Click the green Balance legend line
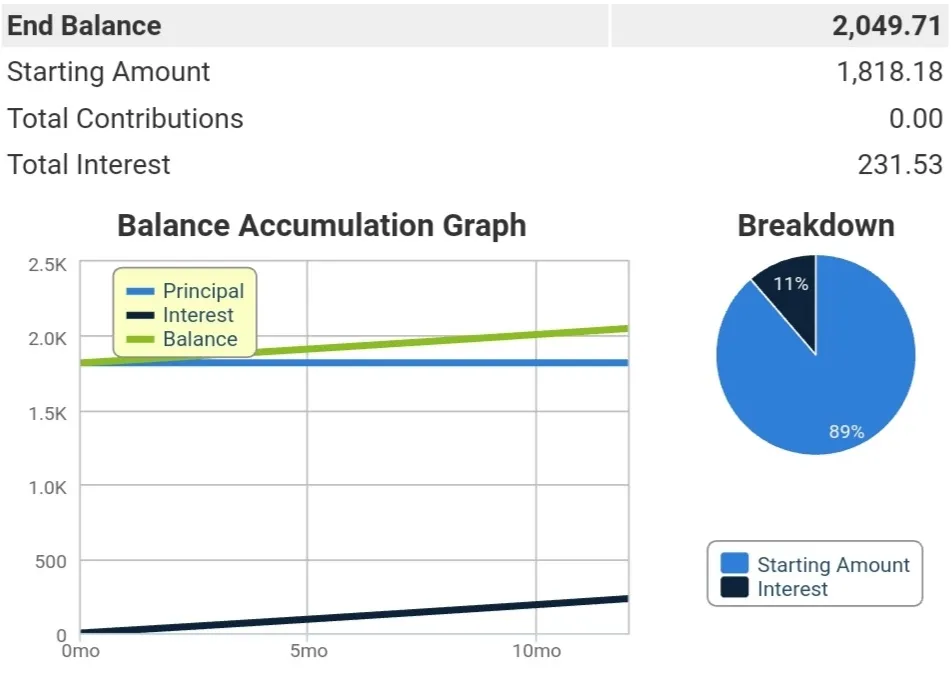Viewport: 951px width, 675px height. (140, 340)
